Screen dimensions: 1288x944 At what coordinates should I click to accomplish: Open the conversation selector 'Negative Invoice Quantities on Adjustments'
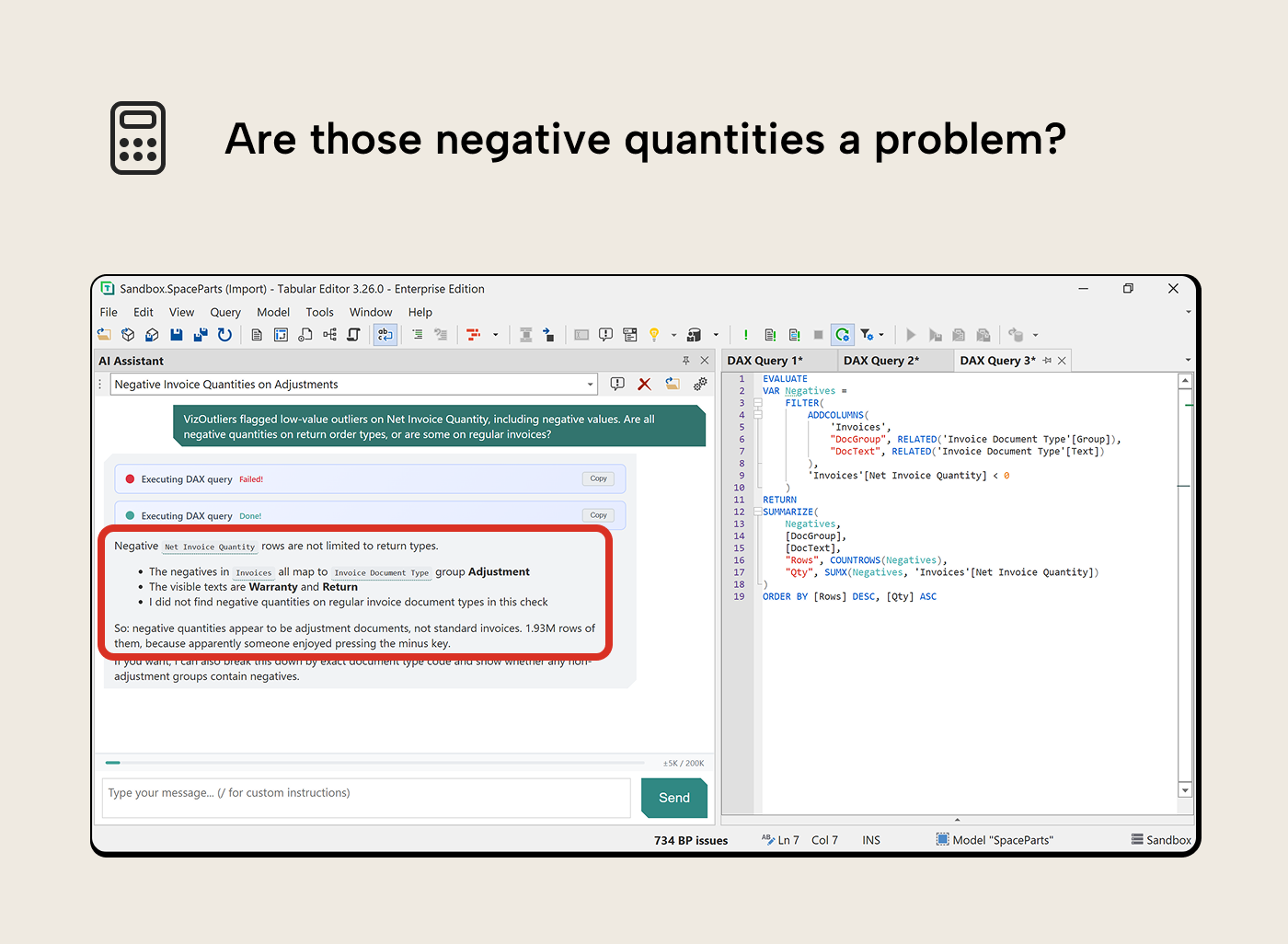[x=354, y=385]
